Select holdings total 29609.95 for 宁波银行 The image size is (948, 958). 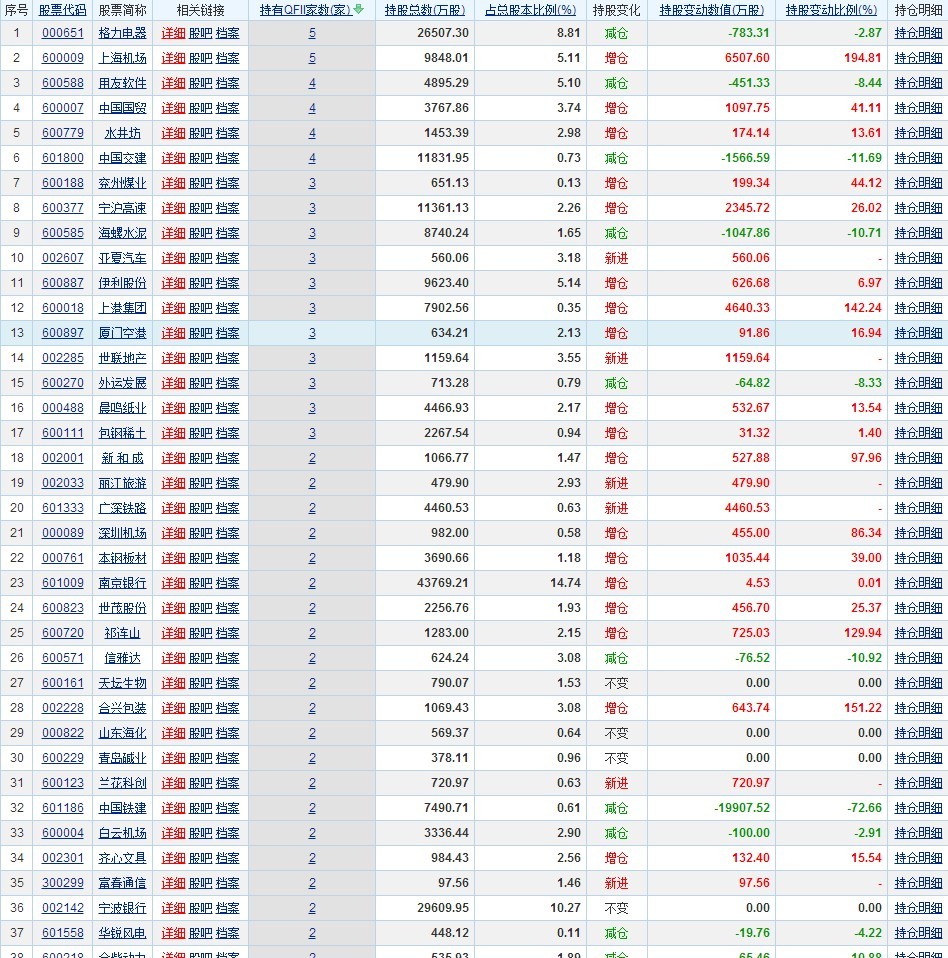pos(443,909)
